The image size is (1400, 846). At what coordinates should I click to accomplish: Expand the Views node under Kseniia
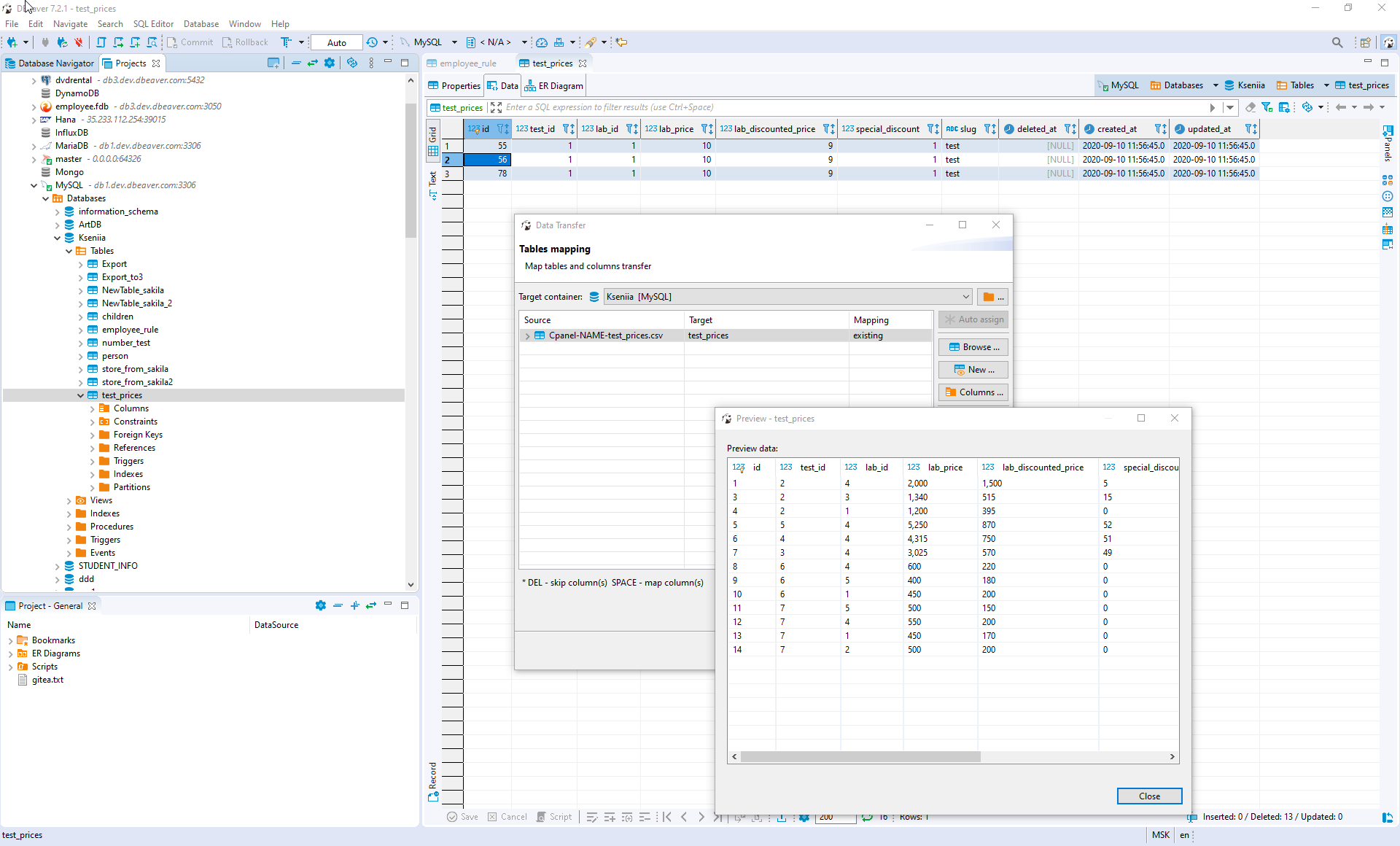69,500
